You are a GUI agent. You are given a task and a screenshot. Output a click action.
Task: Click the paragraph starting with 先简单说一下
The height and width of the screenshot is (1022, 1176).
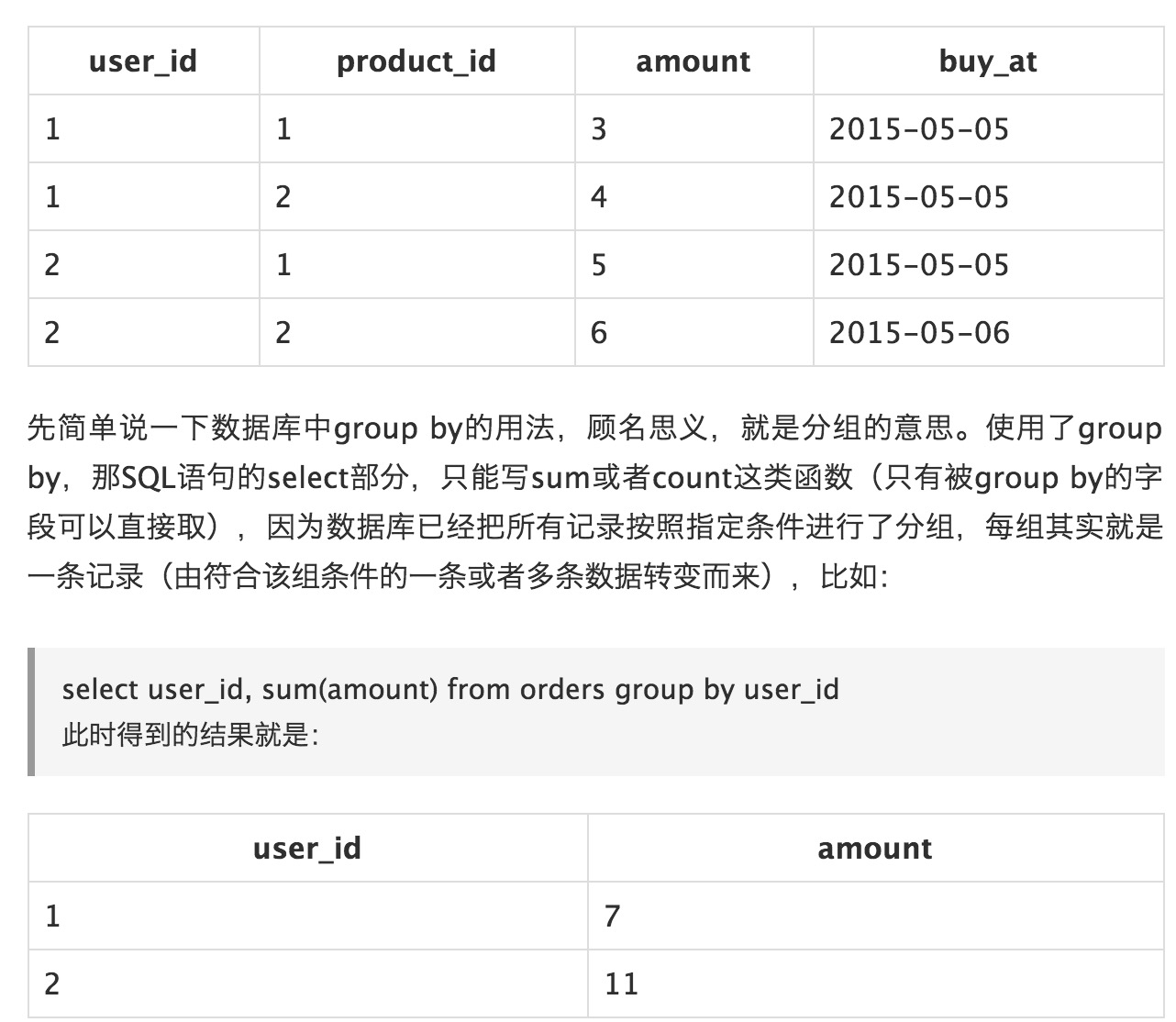click(595, 502)
